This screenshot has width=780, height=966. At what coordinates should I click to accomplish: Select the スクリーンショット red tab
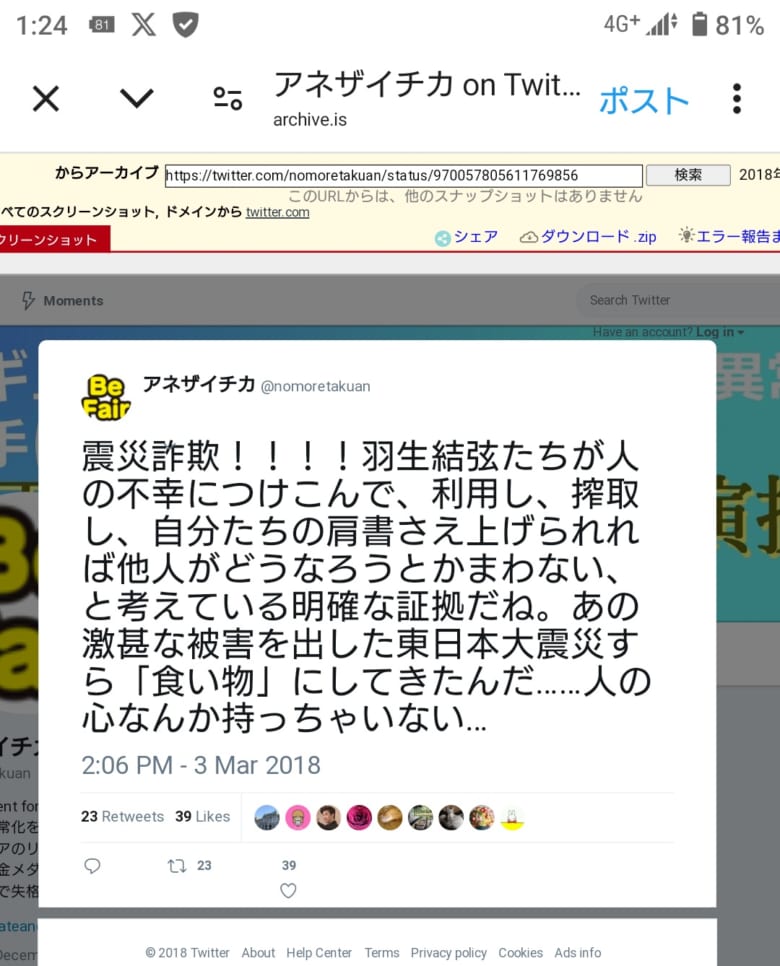point(54,240)
